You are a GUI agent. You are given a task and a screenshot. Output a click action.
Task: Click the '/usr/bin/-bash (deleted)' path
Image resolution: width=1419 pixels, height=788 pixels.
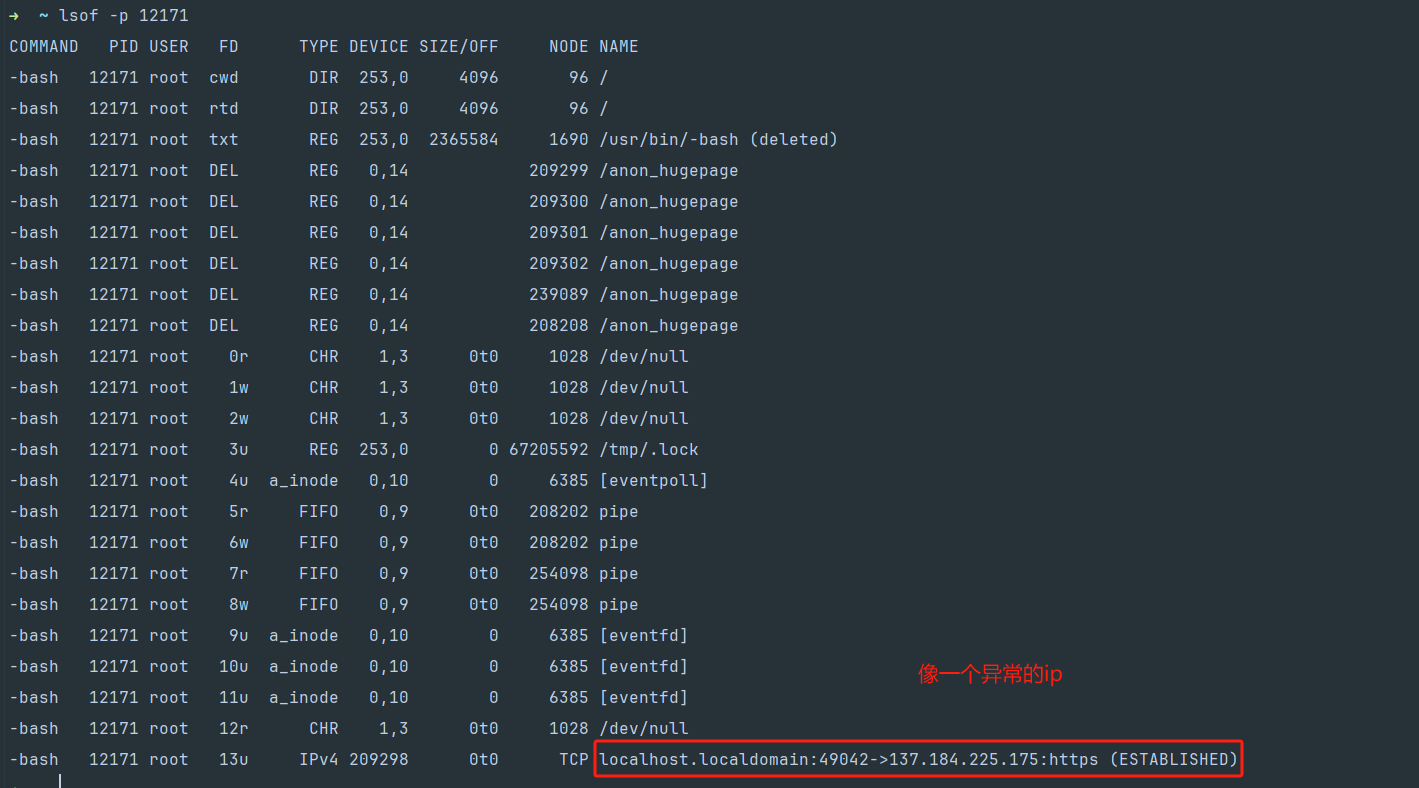coord(718,140)
